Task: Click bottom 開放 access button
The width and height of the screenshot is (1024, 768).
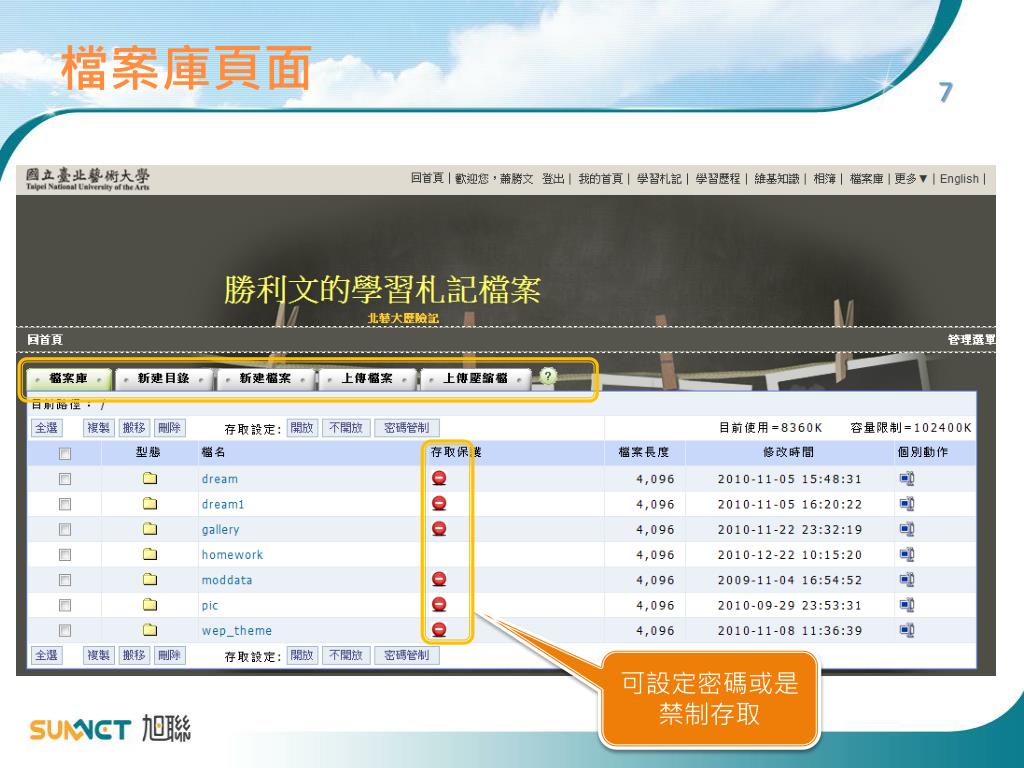Action: point(302,655)
